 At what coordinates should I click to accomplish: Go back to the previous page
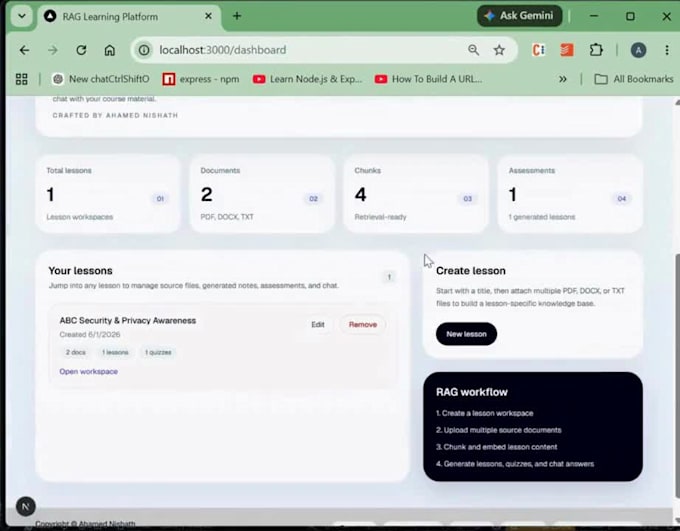pyautogui.click(x=24, y=50)
